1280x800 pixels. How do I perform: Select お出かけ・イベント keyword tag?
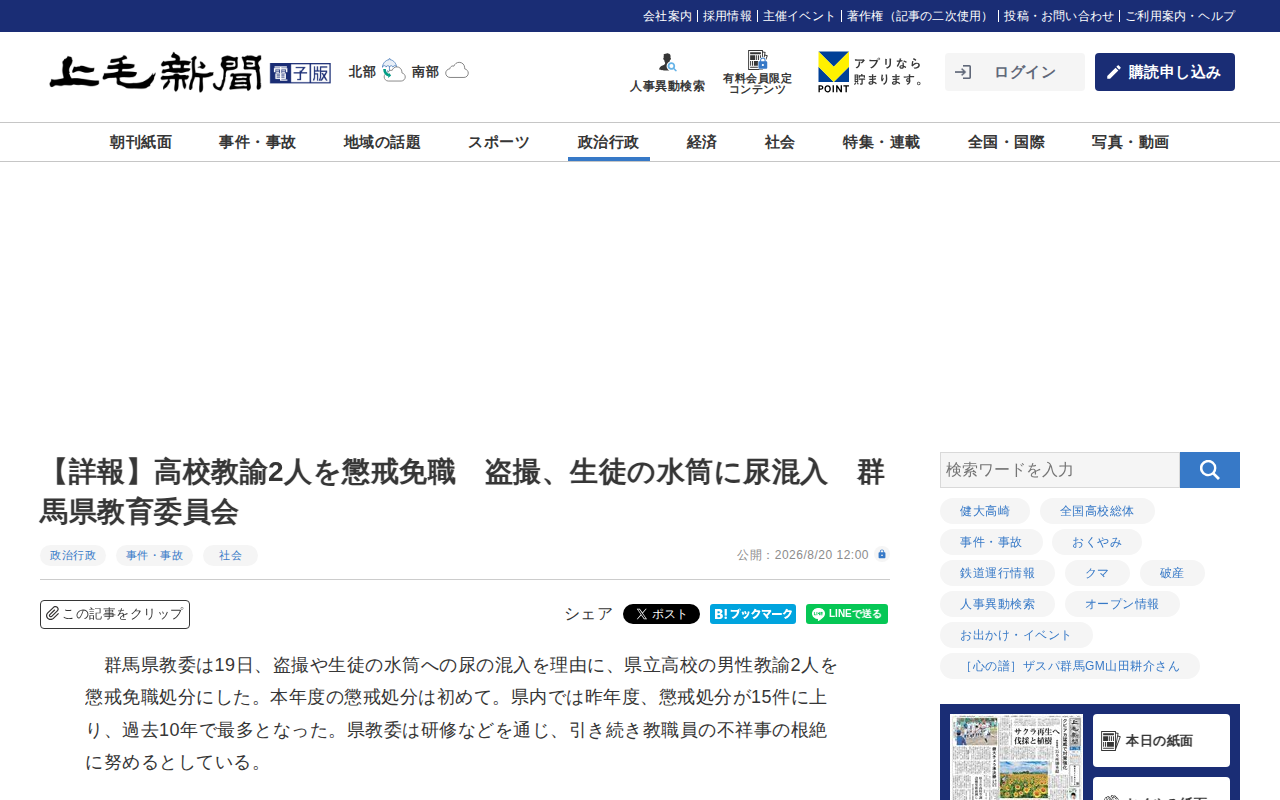[1016, 635]
